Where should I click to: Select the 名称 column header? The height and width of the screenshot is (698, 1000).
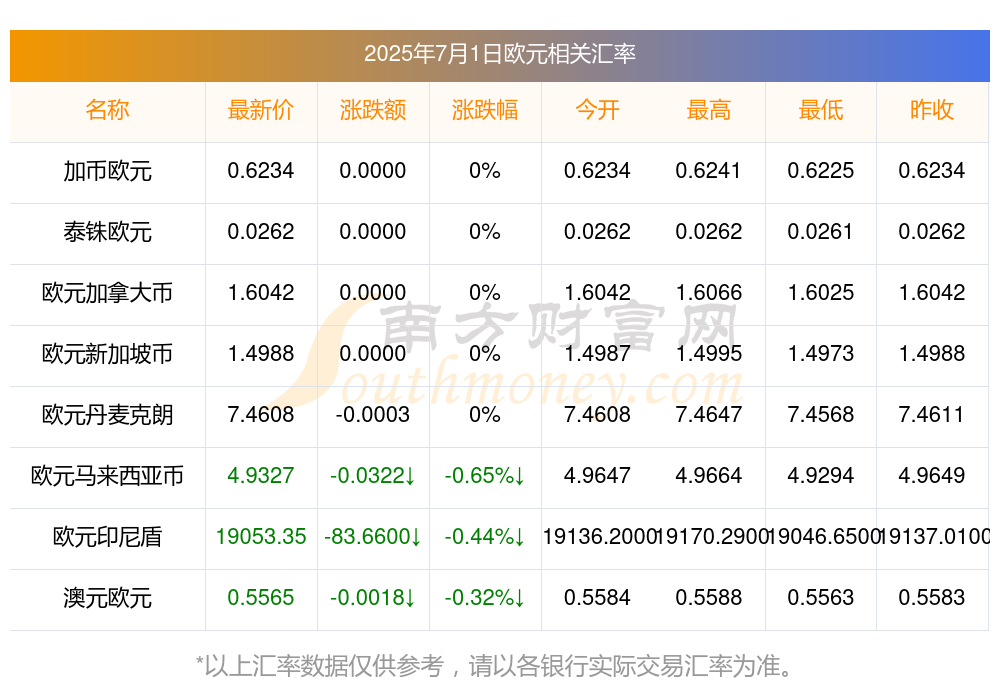[x=107, y=110]
